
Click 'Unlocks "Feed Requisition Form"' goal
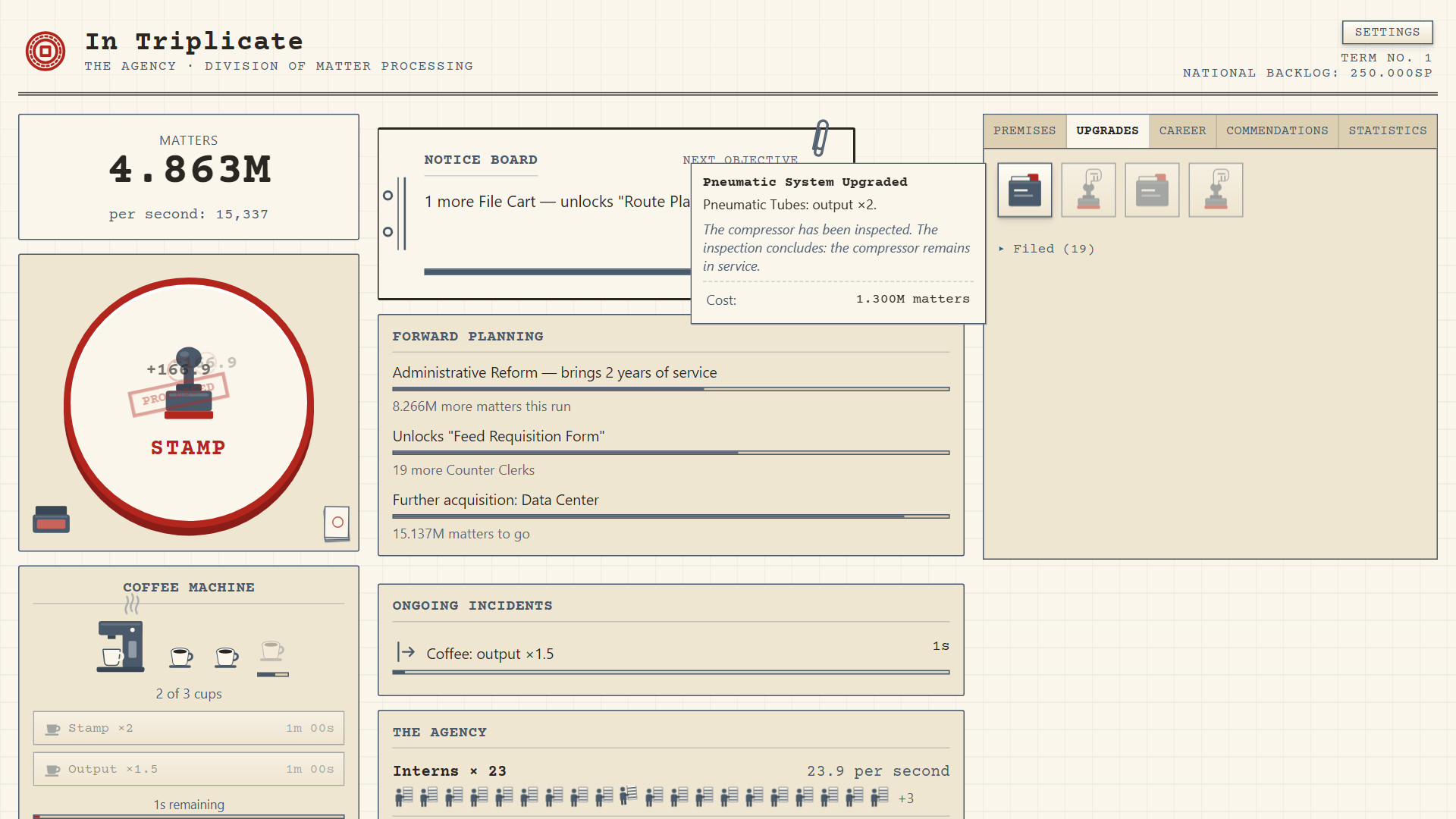[x=498, y=436]
